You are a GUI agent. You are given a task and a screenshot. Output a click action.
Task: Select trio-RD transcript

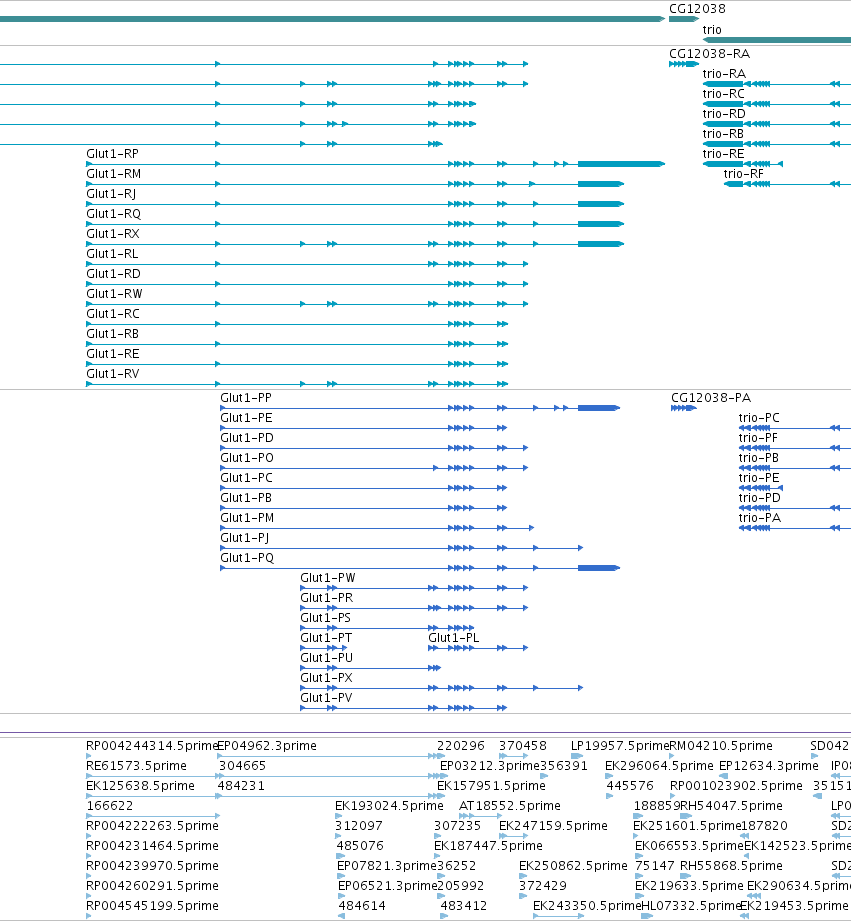tap(724, 113)
